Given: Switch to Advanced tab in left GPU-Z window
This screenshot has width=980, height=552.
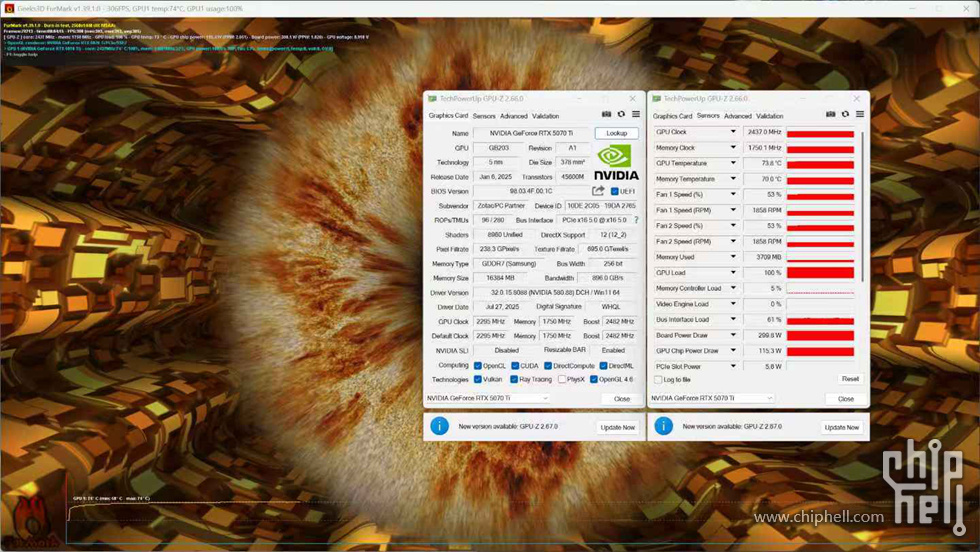Looking at the screenshot, I should coord(514,116).
